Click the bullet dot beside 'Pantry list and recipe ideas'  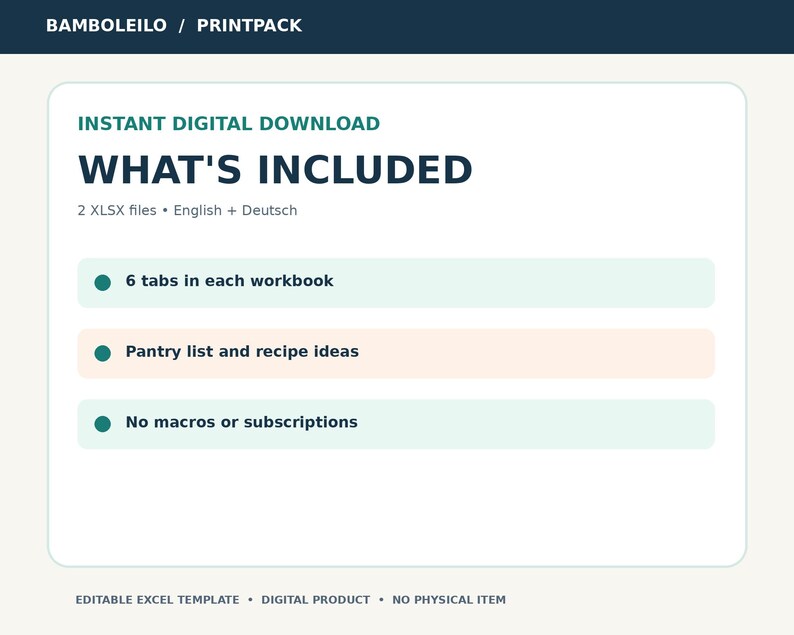103,353
